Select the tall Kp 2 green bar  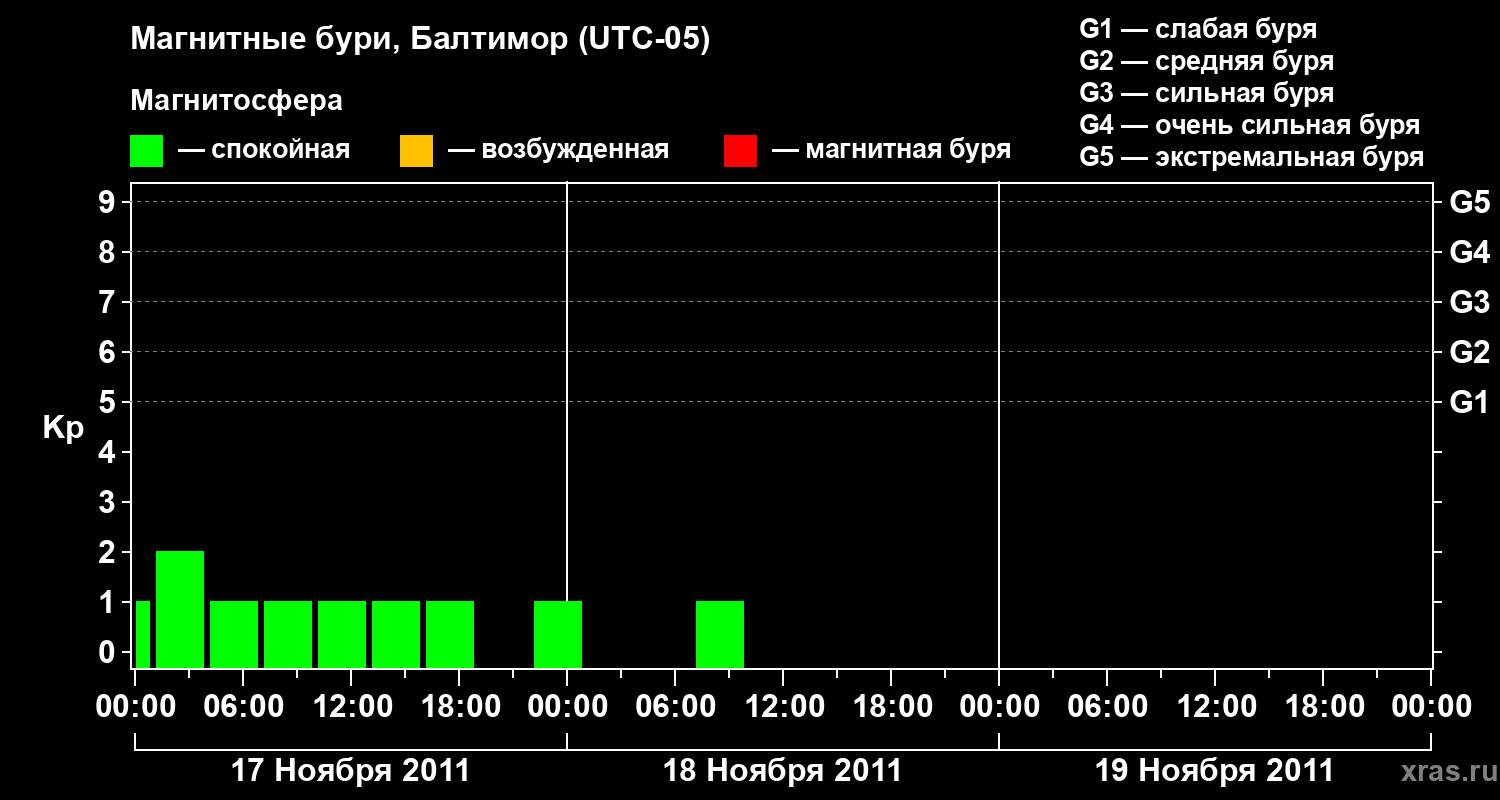click(180, 609)
